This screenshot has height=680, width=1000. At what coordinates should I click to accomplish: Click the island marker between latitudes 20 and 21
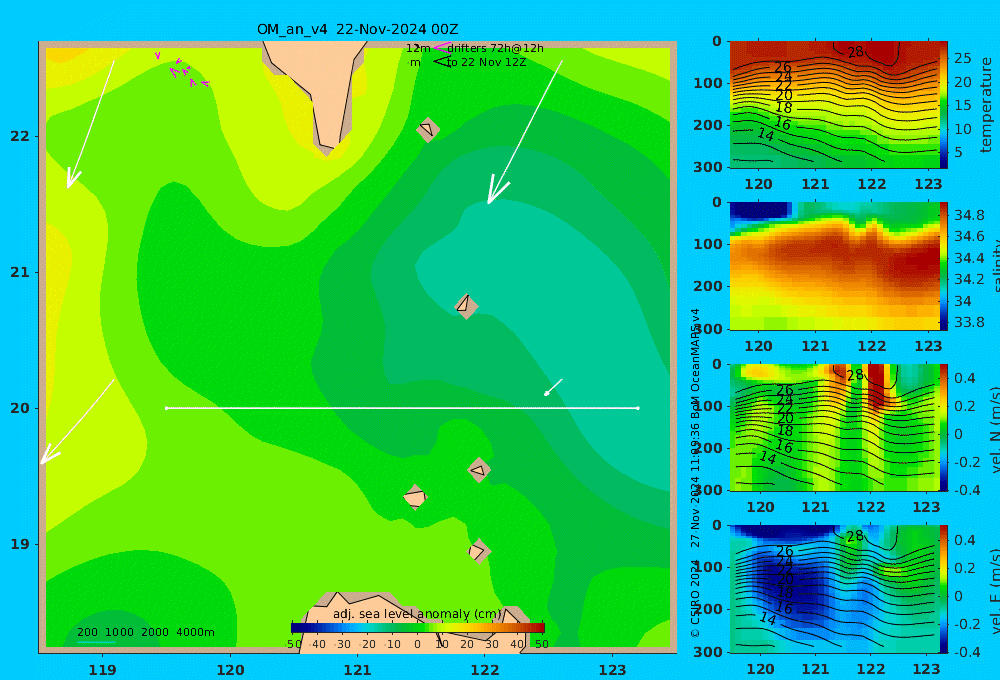pyautogui.click(x=466, y=306)
